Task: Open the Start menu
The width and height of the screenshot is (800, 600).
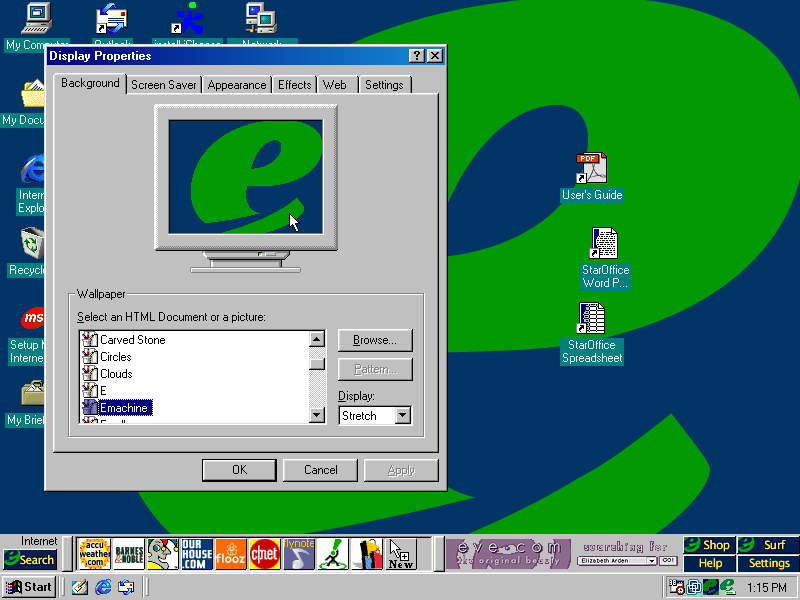Action: [29, 587]
